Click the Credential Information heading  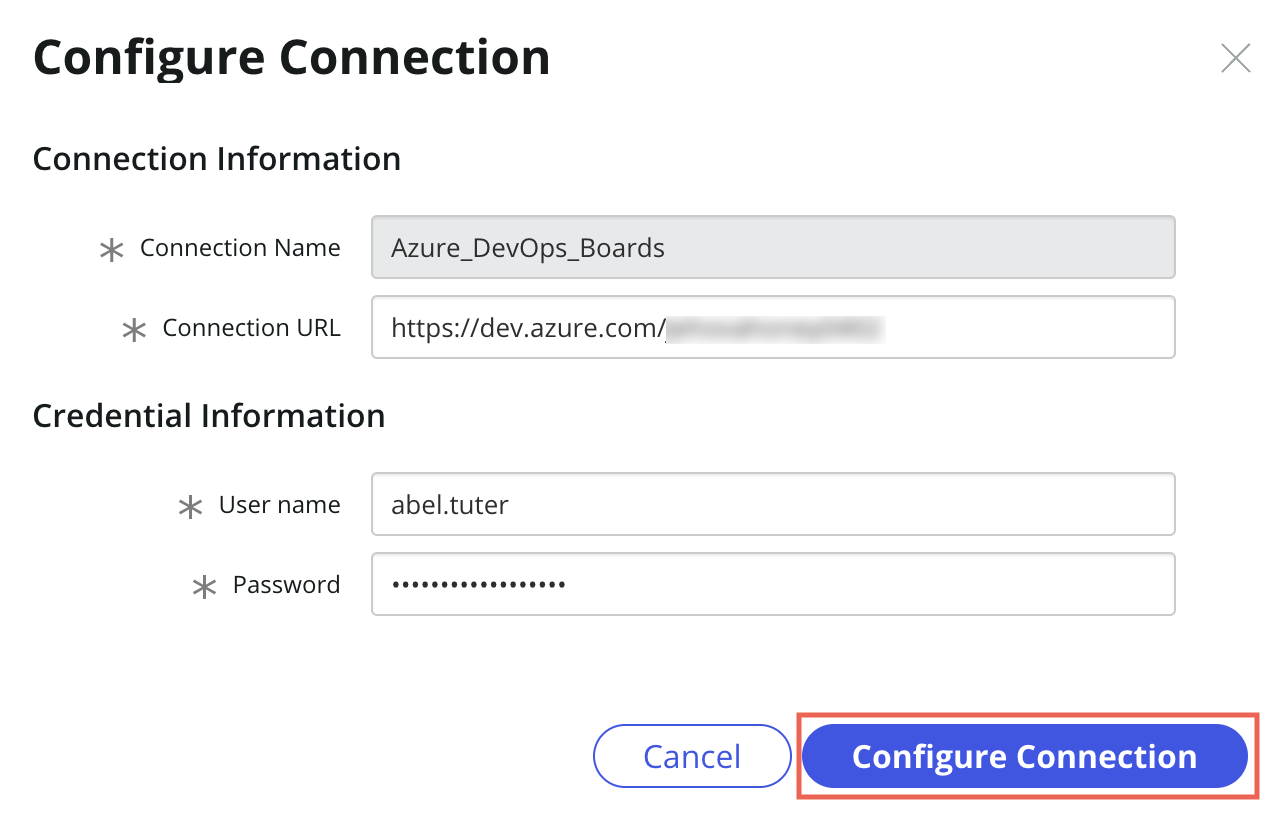[209, 416]
